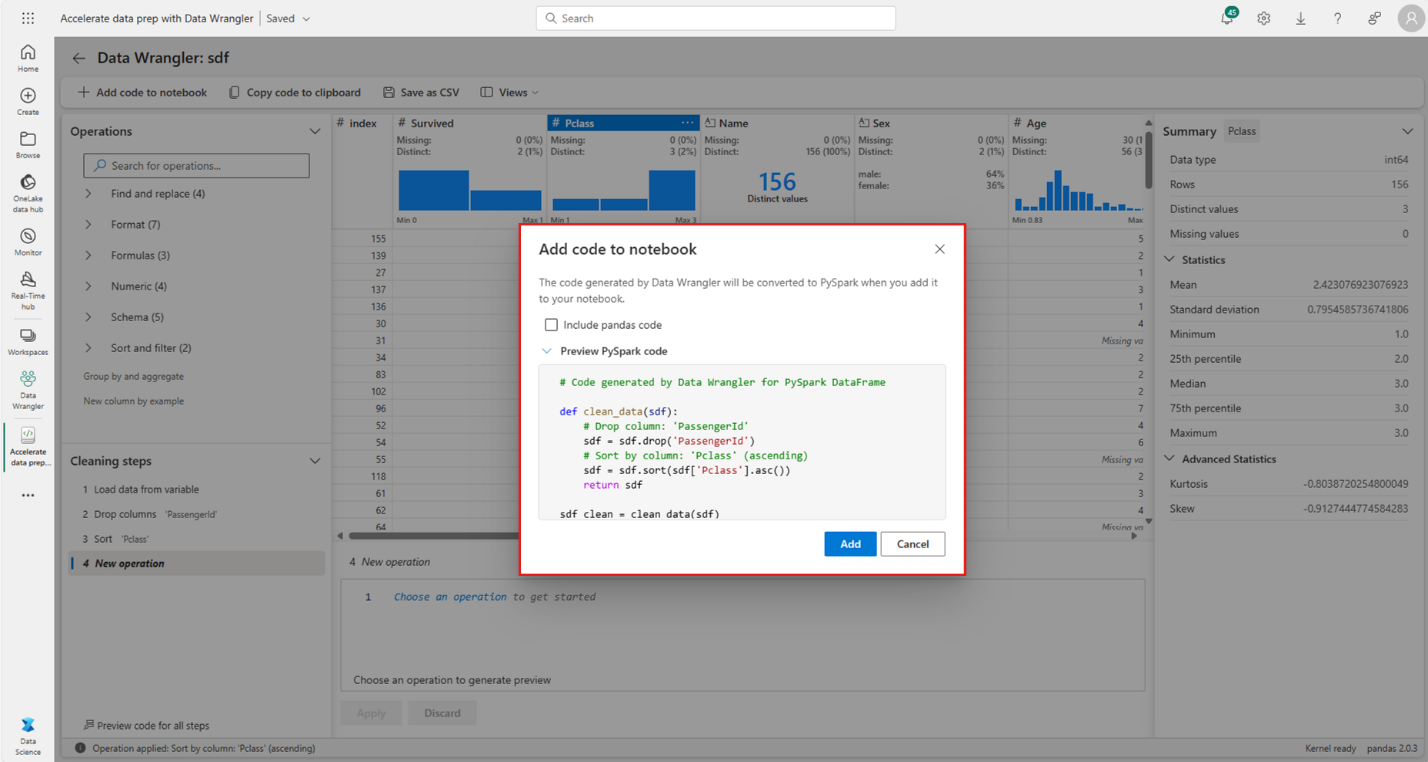Close the Add code to notebook dialog
1428x762 pixels.
(939, 249)
